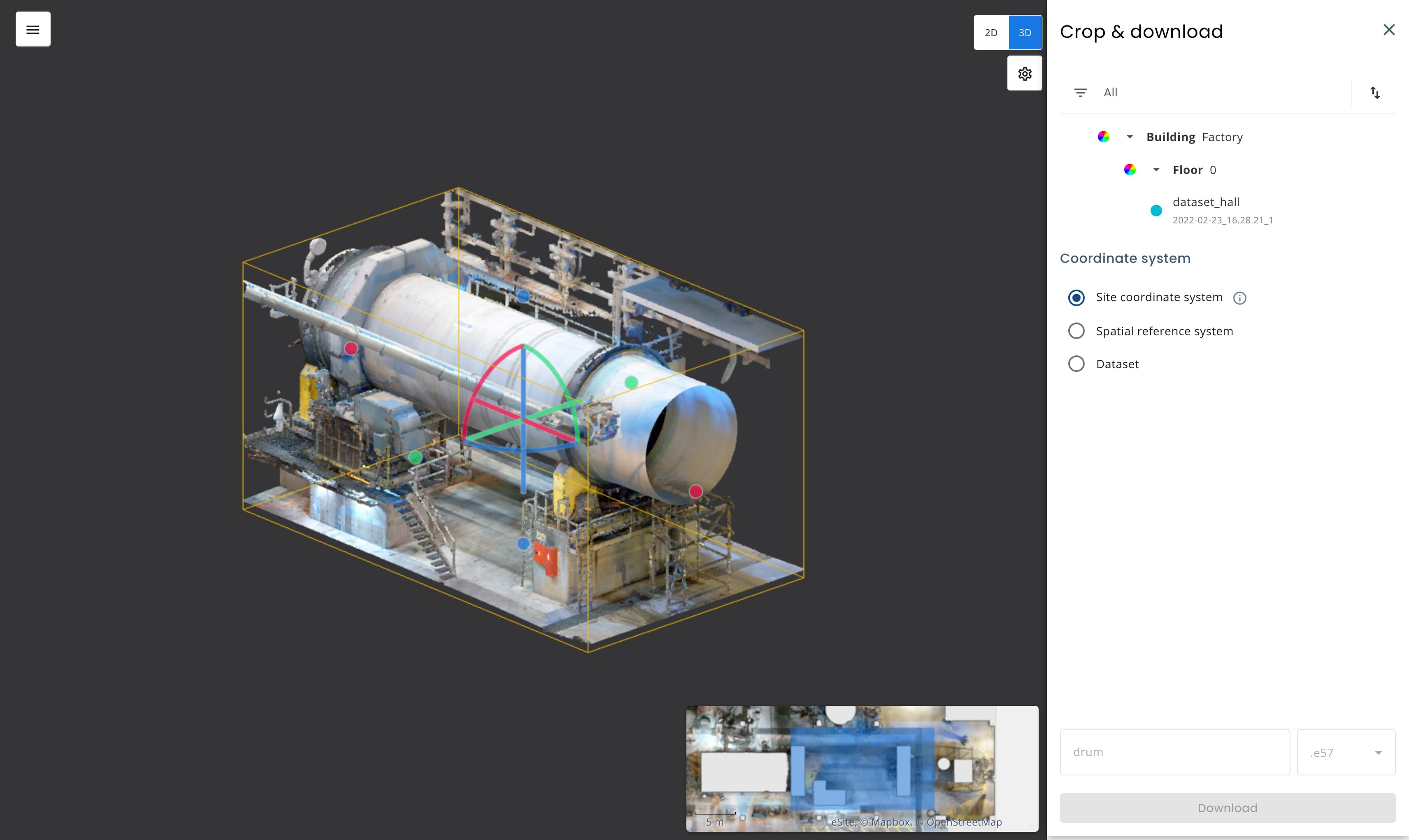The width and height of the screenshot is (1409, 840).
Task: Open the Floor 0 color wheel
Action: [x=1130, y=169]
